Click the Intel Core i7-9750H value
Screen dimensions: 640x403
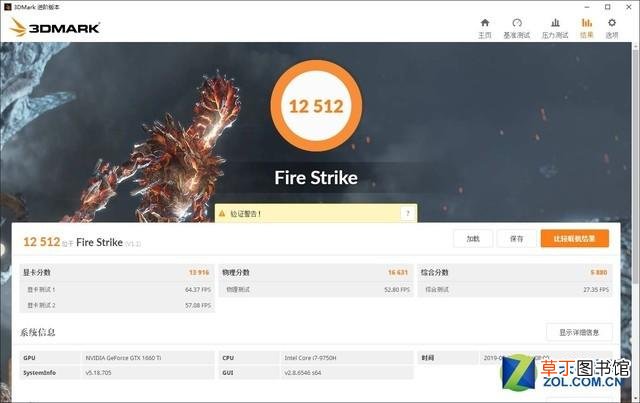[310, 358]
